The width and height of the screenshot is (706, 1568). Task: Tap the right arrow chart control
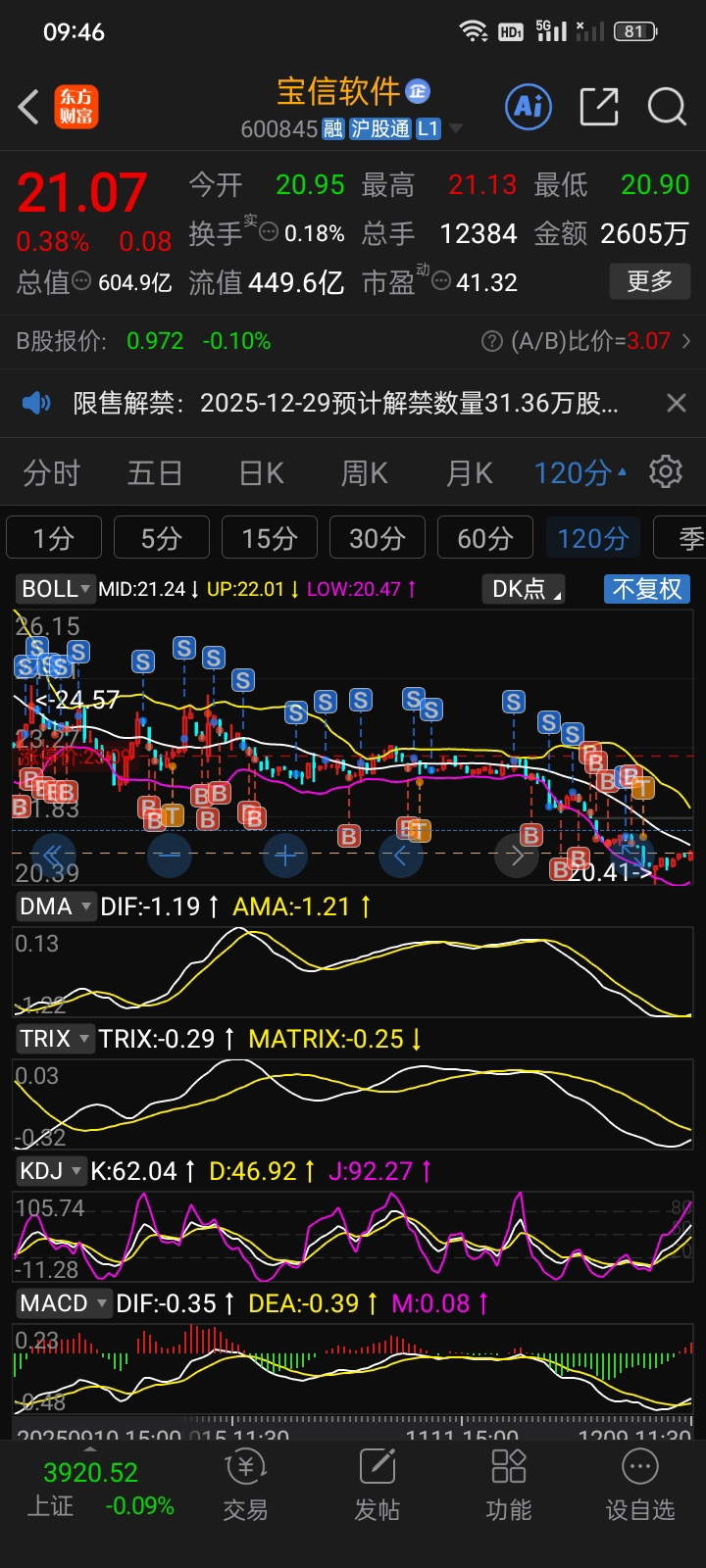[x=517, y=855]
